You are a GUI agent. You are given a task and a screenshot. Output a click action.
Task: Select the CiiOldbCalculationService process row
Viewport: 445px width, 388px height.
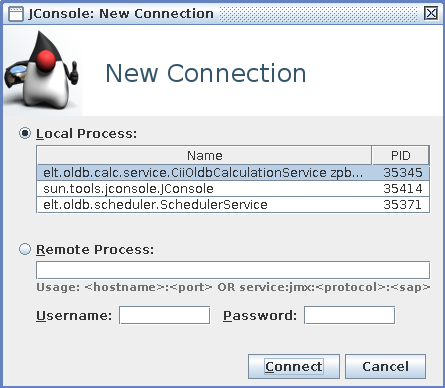[x=233, y=173]
